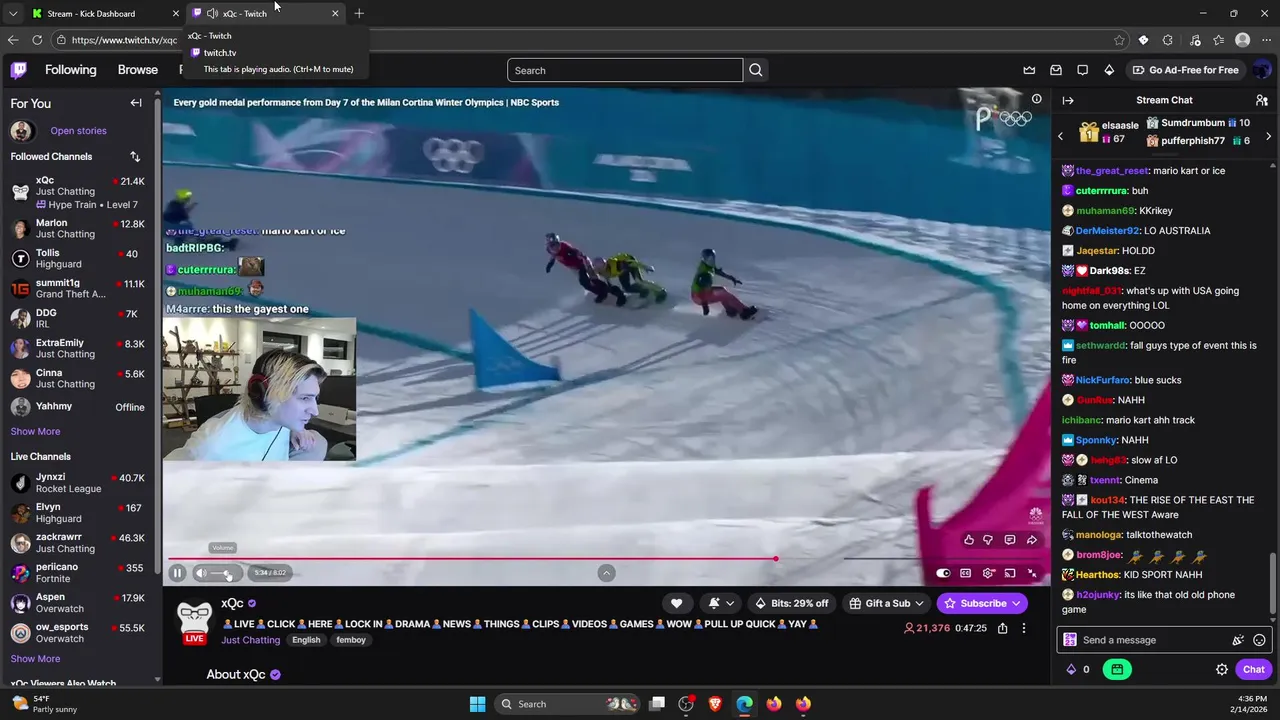Viewport: 1280px width, 720px height.
Task: Select the chat identity badge icon
Action: tap(1070, 640)
